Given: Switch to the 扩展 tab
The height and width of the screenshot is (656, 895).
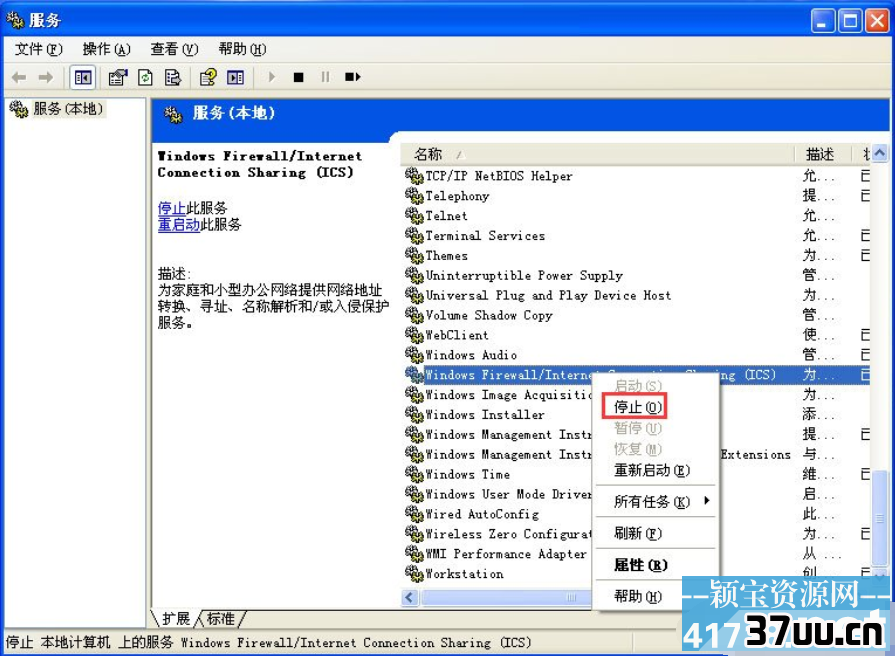Looking at the screenshot, I should pos(176,619).
